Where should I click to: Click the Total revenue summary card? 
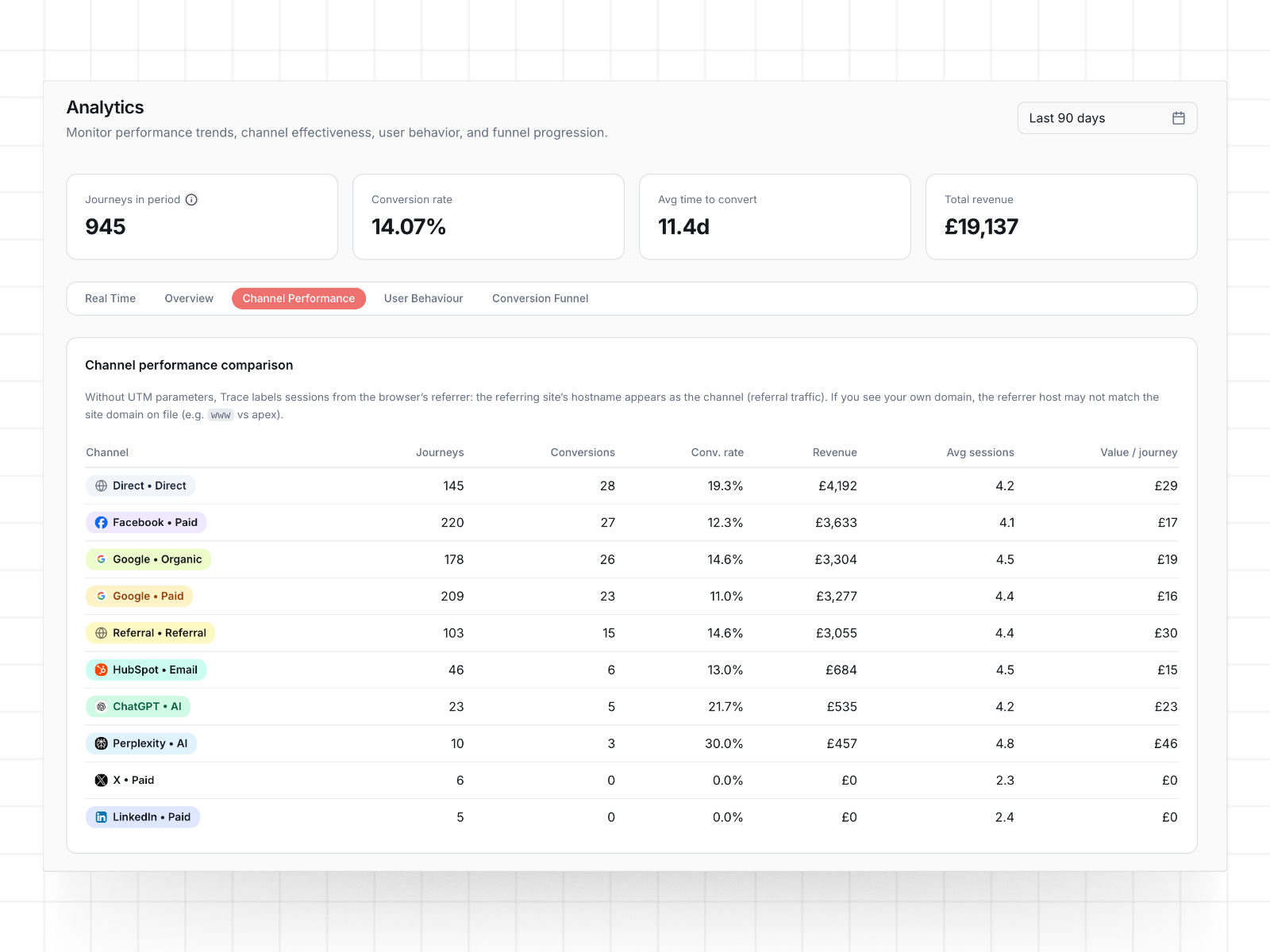click(1060, 217)
